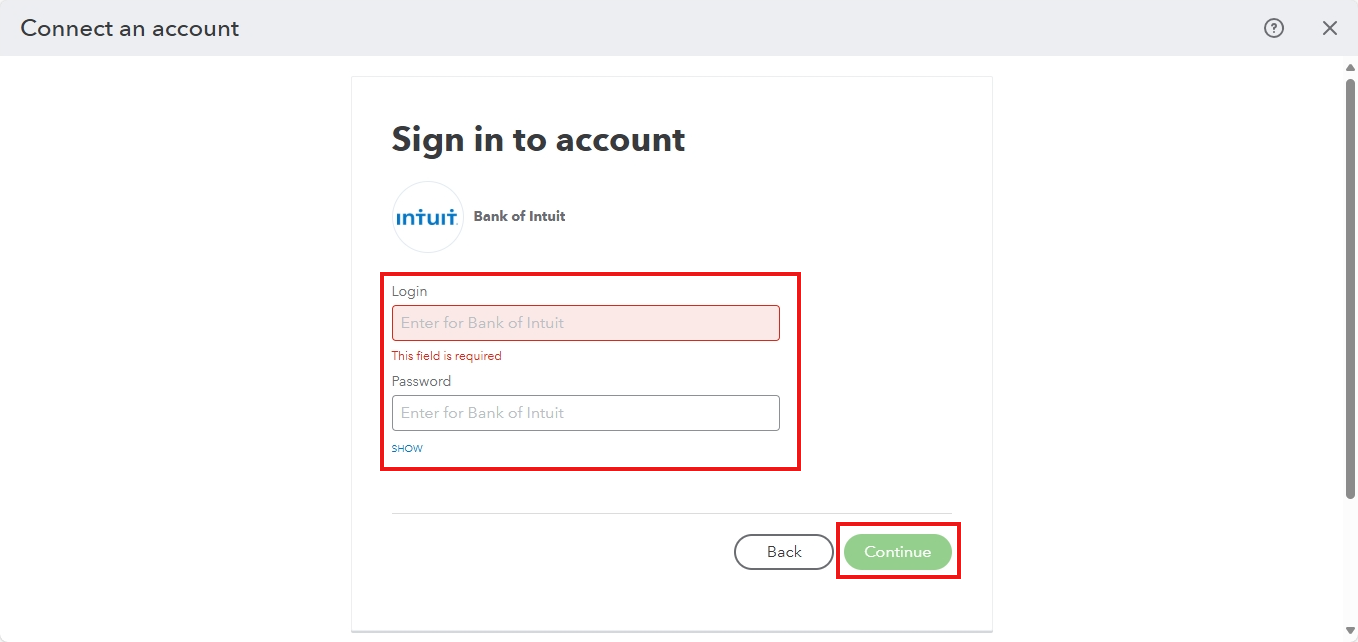Click the Intuit bank logo
Image resolution: width=1358 pixels, height=642 pixels.
click(x=428, y=217)
